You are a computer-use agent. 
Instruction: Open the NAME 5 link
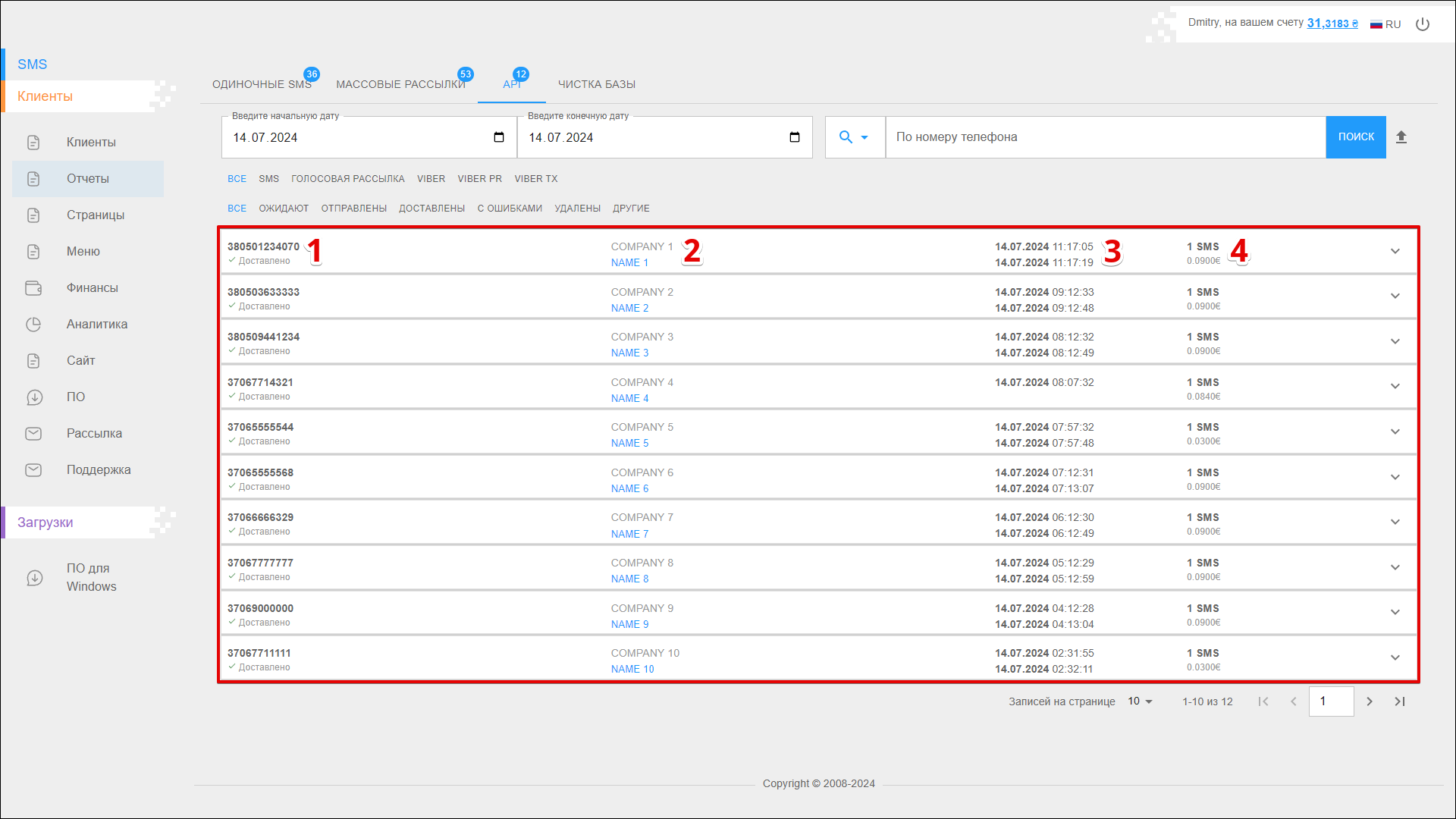pyautogui.click(x=629, y=444)
